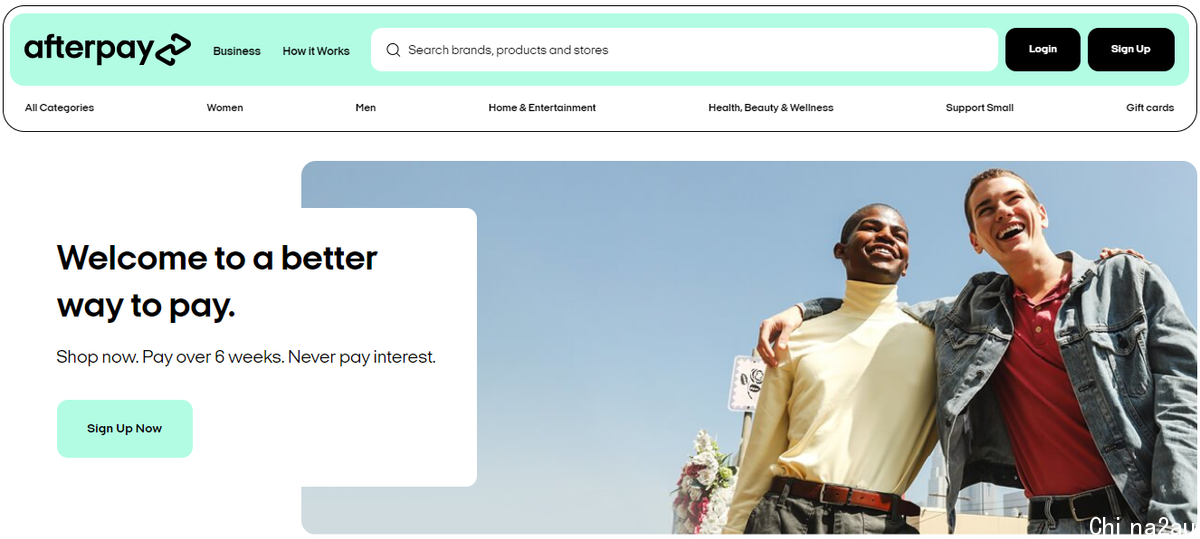Open Home & Entertainment category

542,108
